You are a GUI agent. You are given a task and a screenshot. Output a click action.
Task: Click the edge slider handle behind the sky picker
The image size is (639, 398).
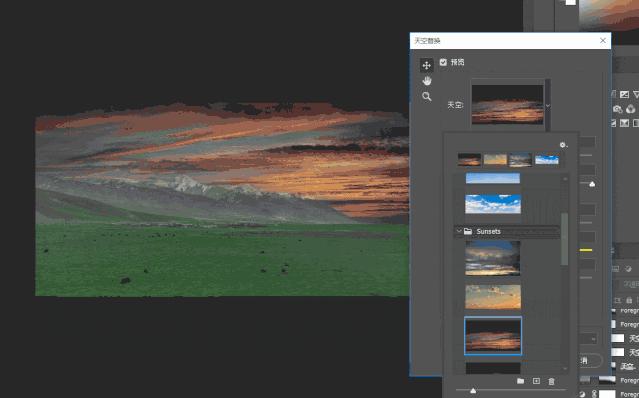point(592,184)
